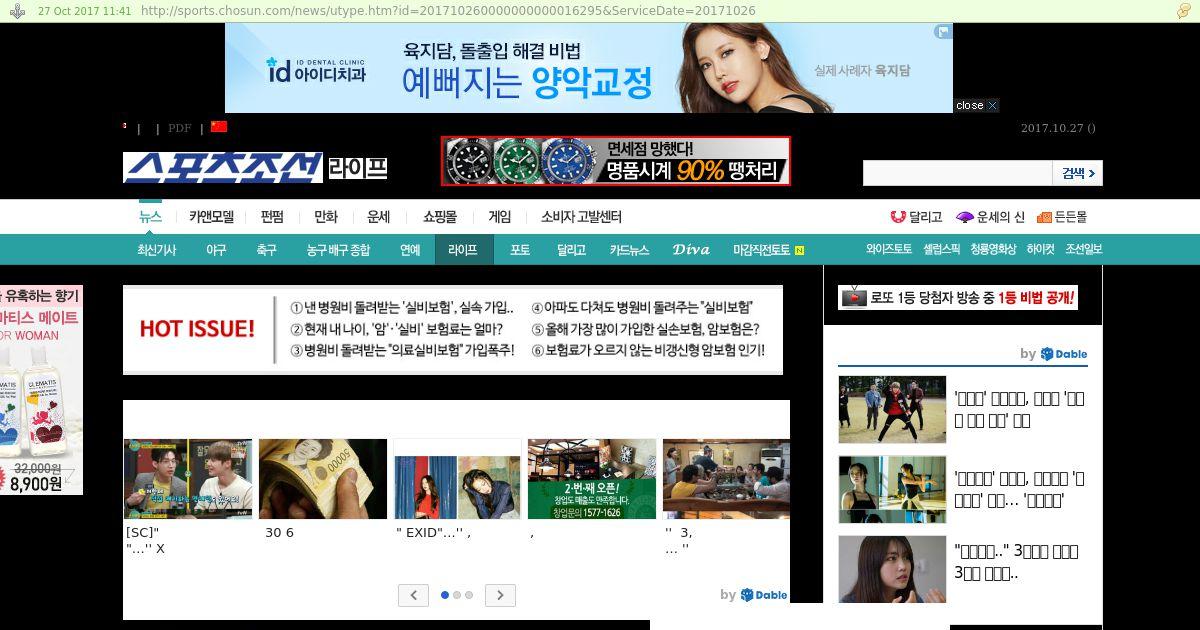Open the 운세 menu item

pyautogui.click(x=379, y=216)
